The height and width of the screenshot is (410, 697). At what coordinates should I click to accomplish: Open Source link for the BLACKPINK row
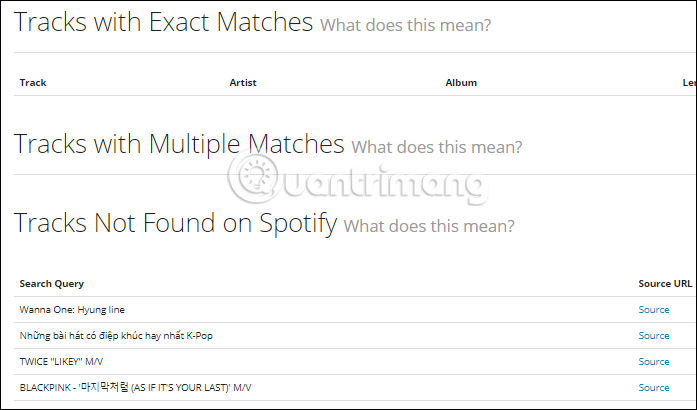(x=654, y=388)
